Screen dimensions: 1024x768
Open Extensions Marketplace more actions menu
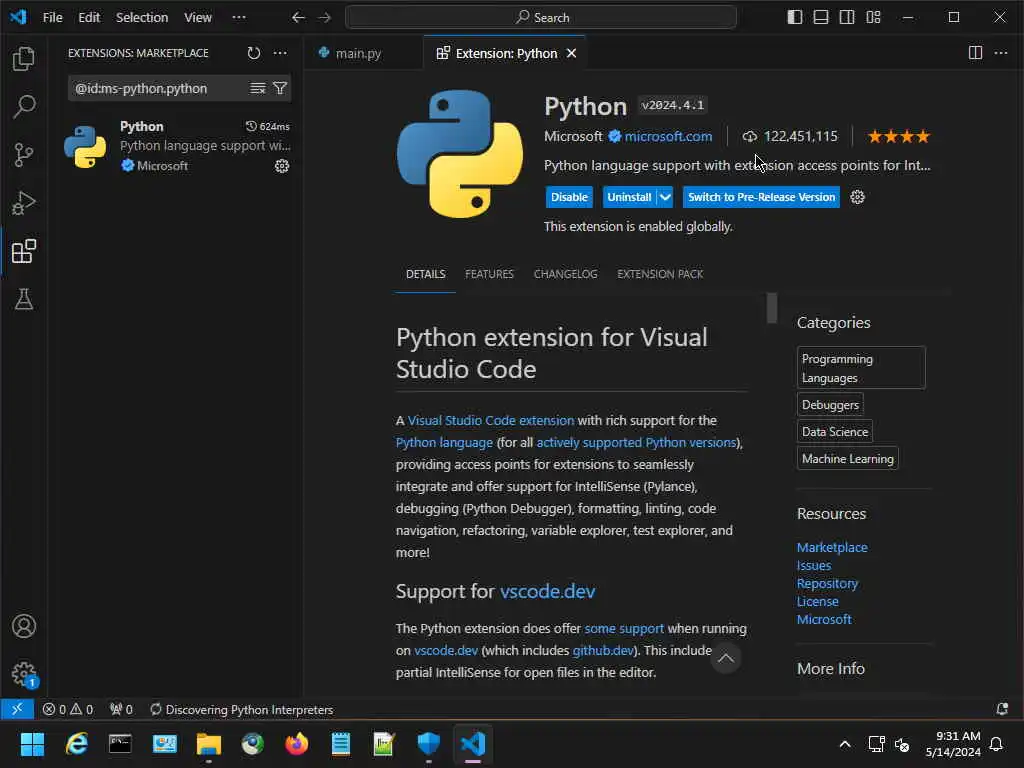coord(280,53)
